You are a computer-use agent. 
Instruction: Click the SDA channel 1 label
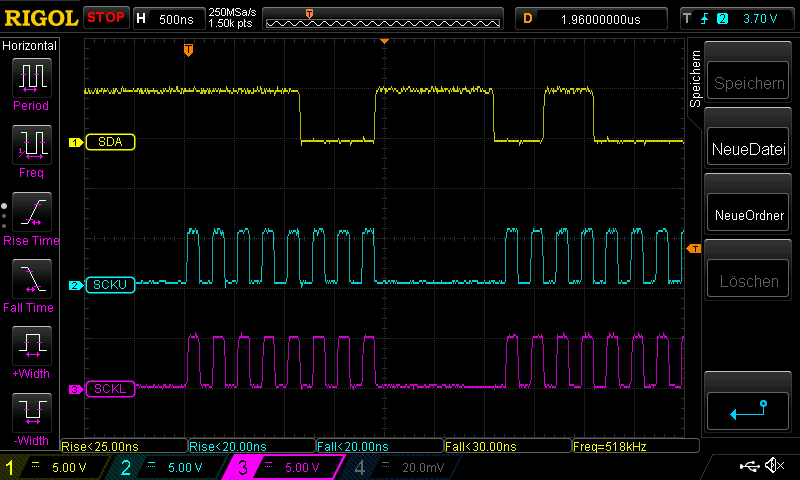110,142
